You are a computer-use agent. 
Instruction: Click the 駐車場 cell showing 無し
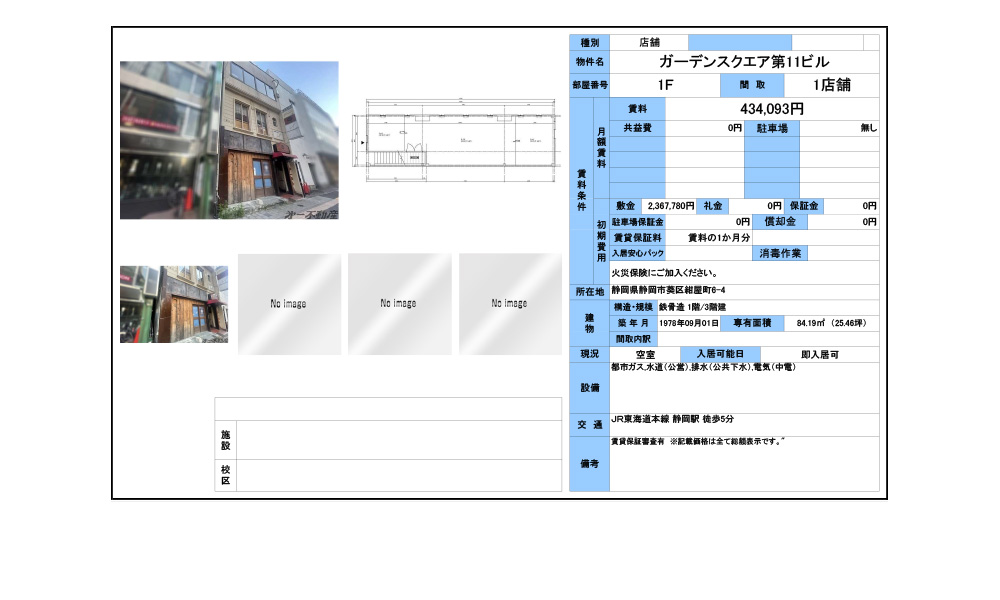(862, 128)
